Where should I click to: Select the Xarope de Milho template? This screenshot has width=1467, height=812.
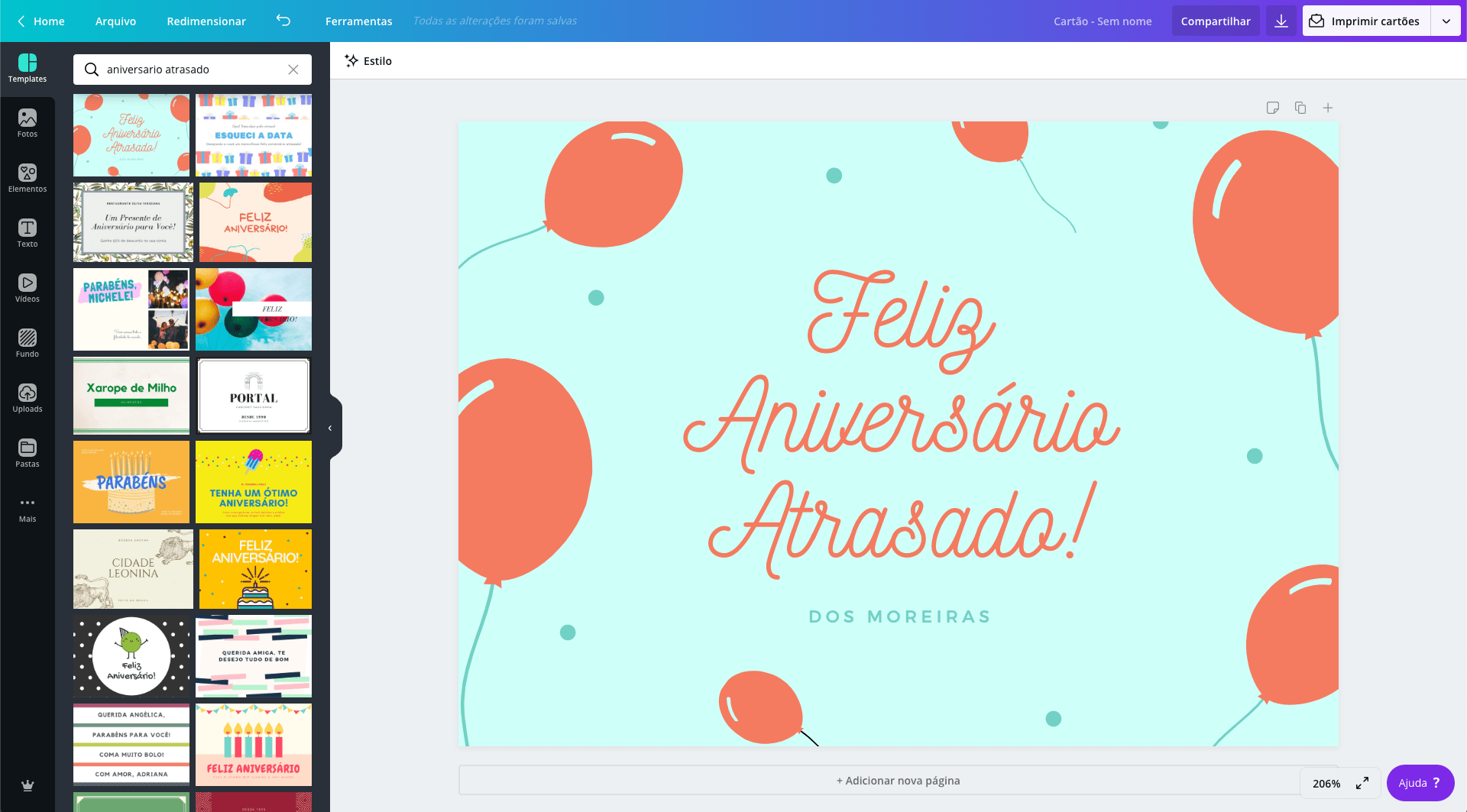pos(131,396)
